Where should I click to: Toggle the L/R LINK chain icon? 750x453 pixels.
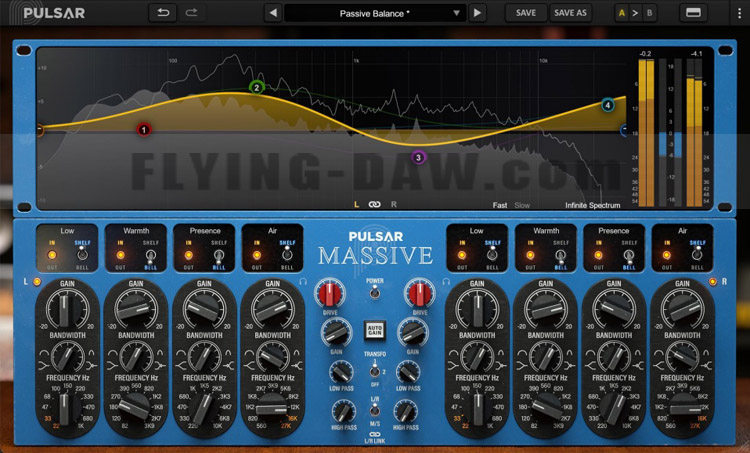tap(375, 434)
